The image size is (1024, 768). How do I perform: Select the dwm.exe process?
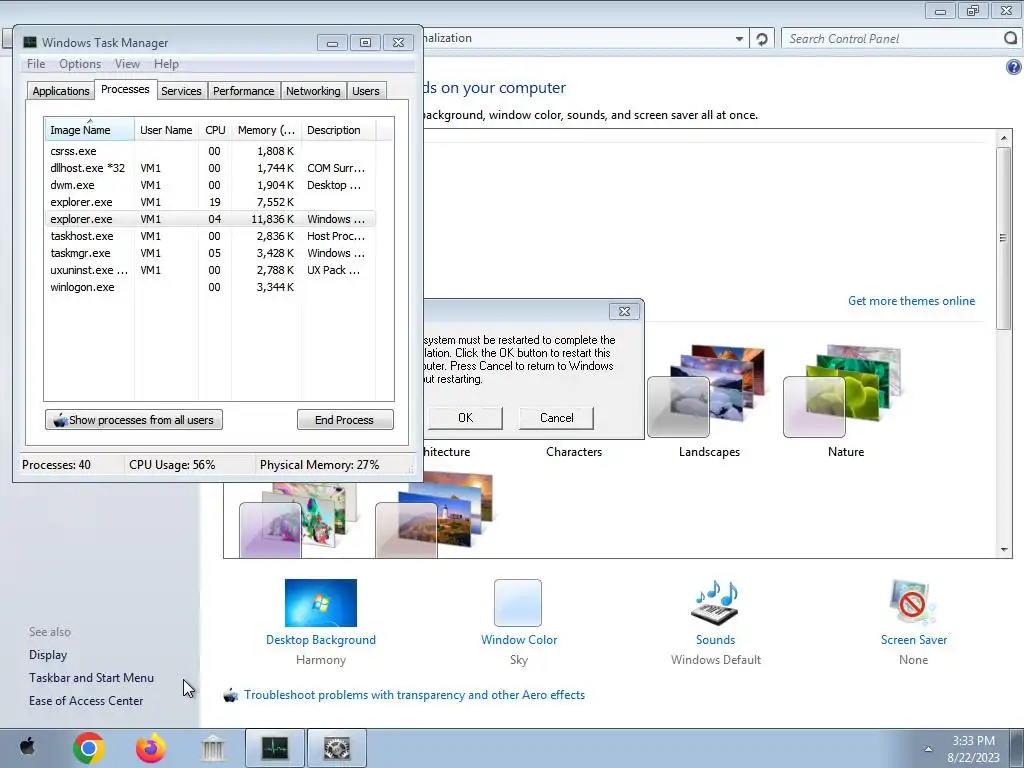(210, 185)
